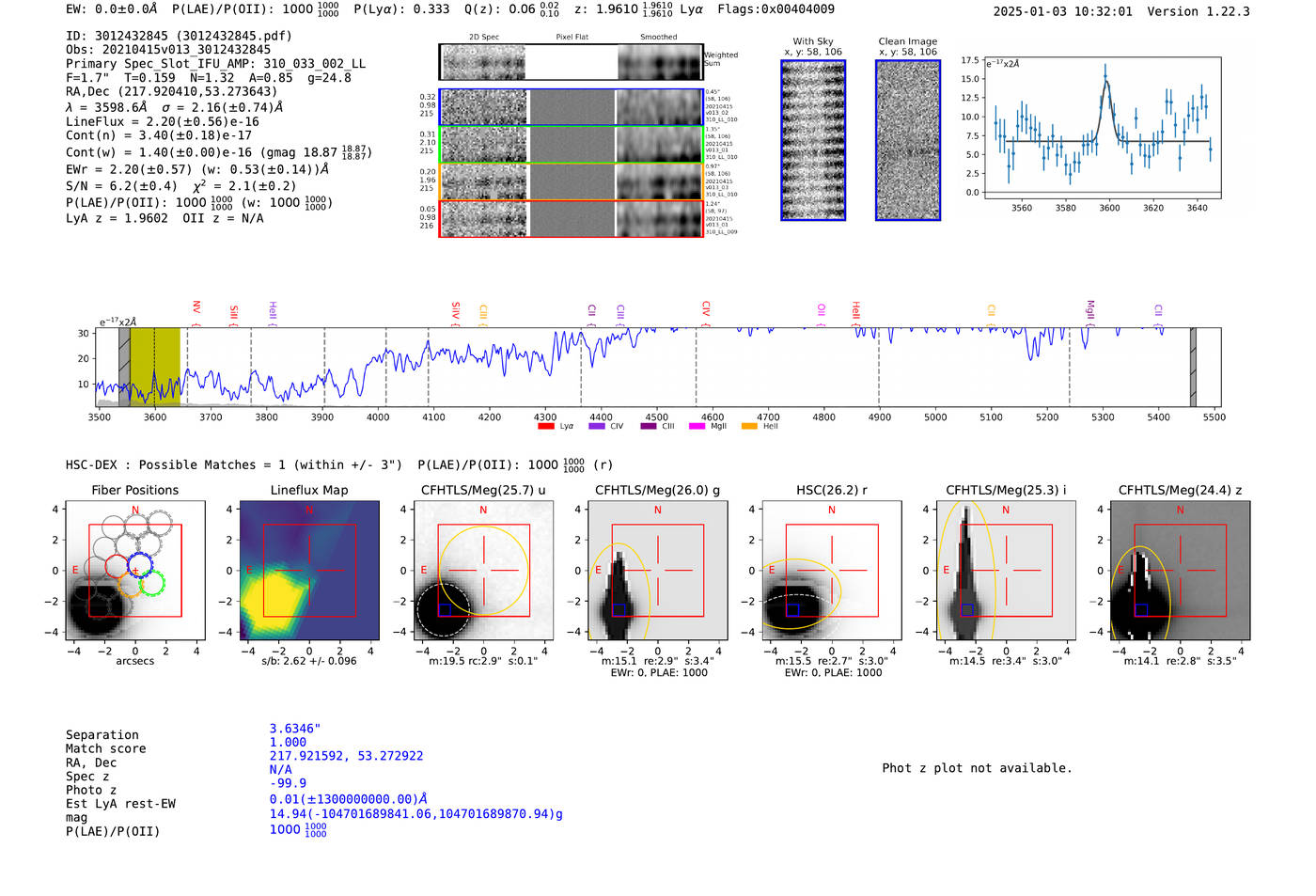Open the With Sky cutout image
This screenshot has width=1316, height=896.
813,140
